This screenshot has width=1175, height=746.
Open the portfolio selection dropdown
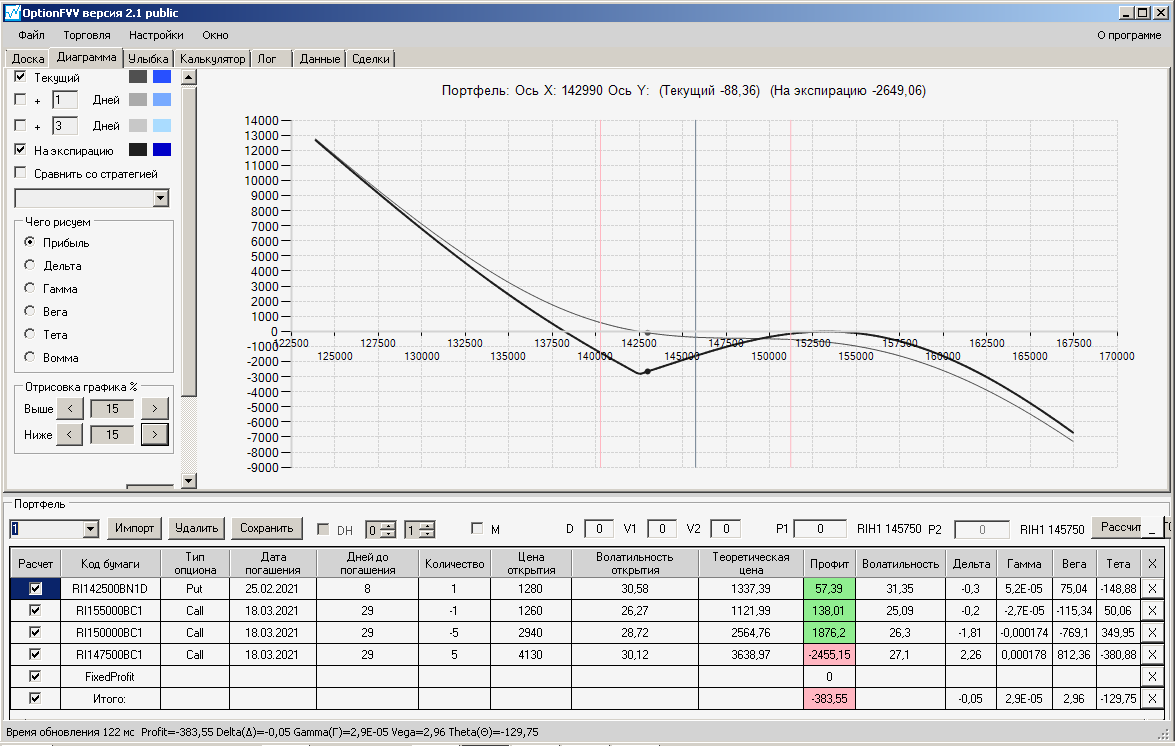tap(91, 529)
